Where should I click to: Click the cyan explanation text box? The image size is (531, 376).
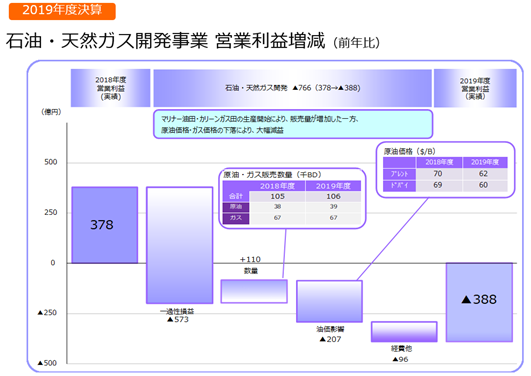tap(293, 124)
